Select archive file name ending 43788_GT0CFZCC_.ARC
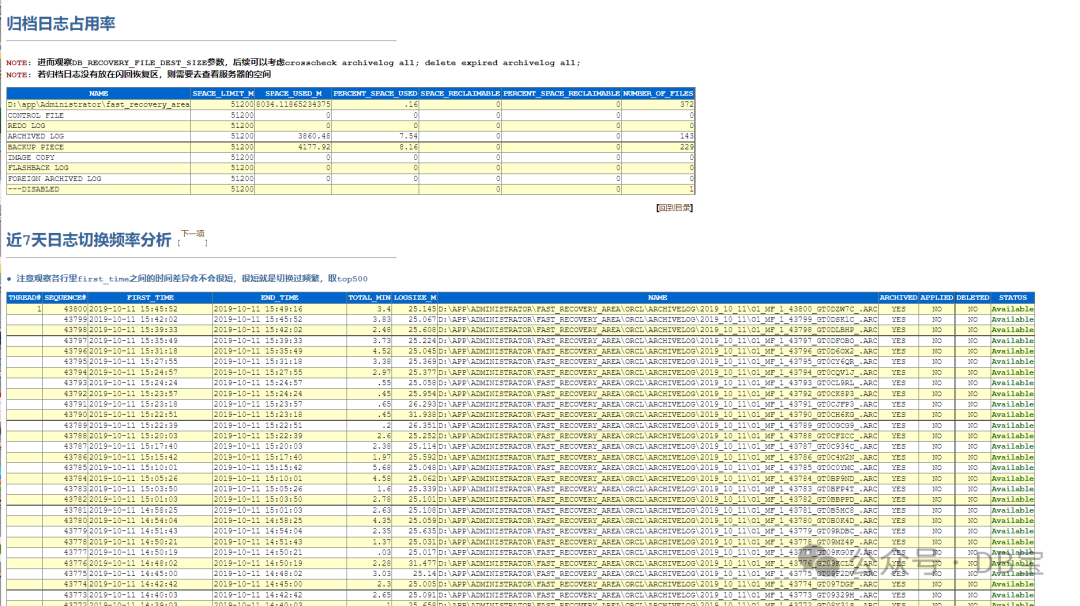 click(658, 436)
